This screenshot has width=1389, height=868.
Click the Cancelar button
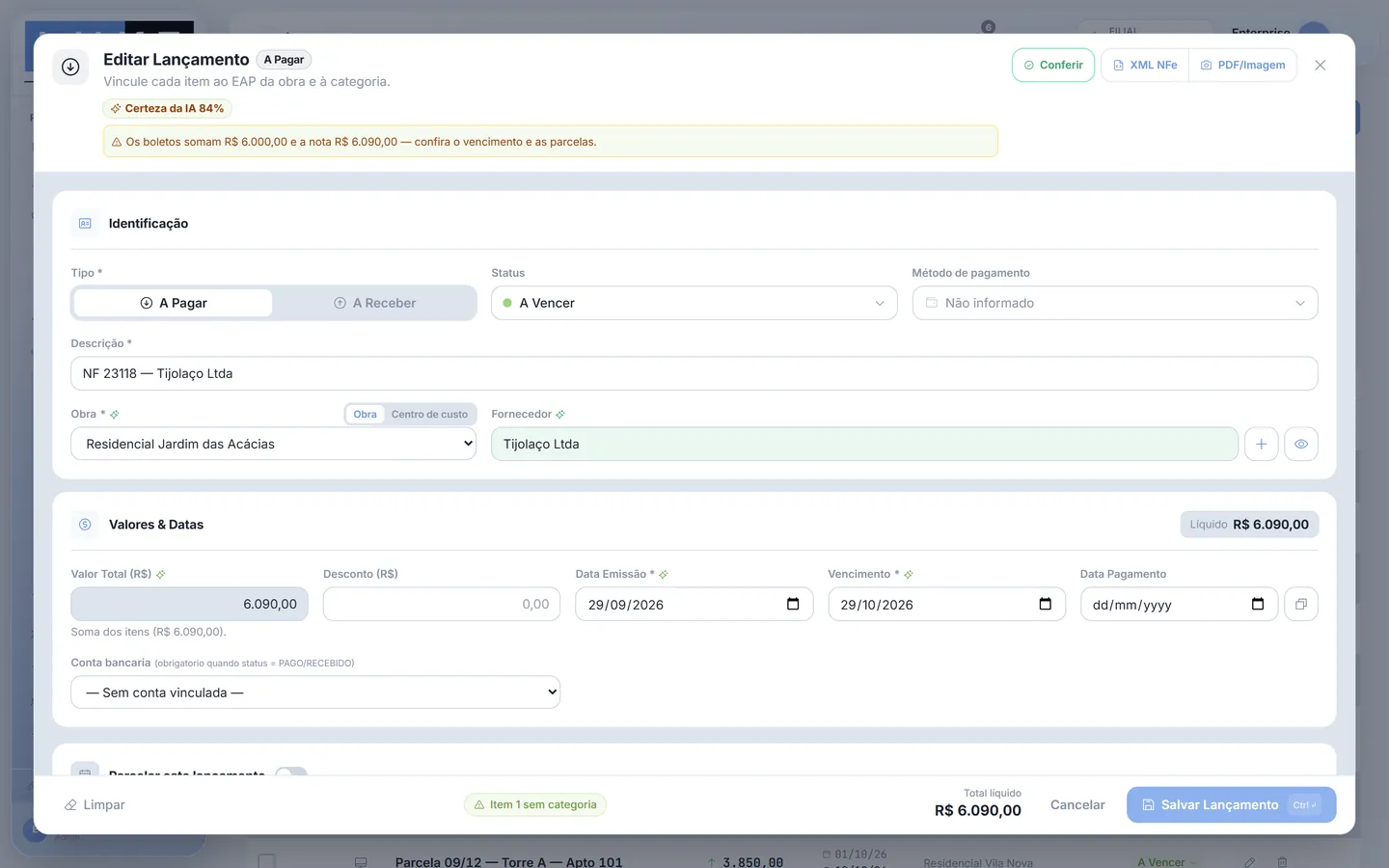[x=1077, y=805]
